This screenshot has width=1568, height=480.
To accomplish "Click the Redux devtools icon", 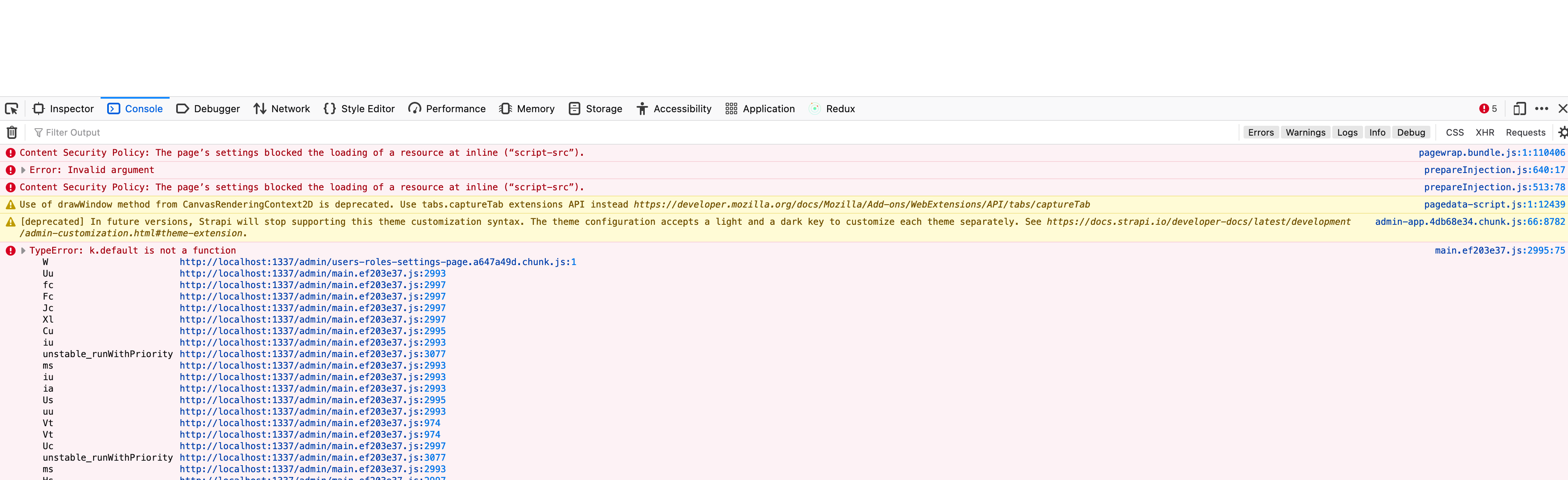I will point(814,108).
